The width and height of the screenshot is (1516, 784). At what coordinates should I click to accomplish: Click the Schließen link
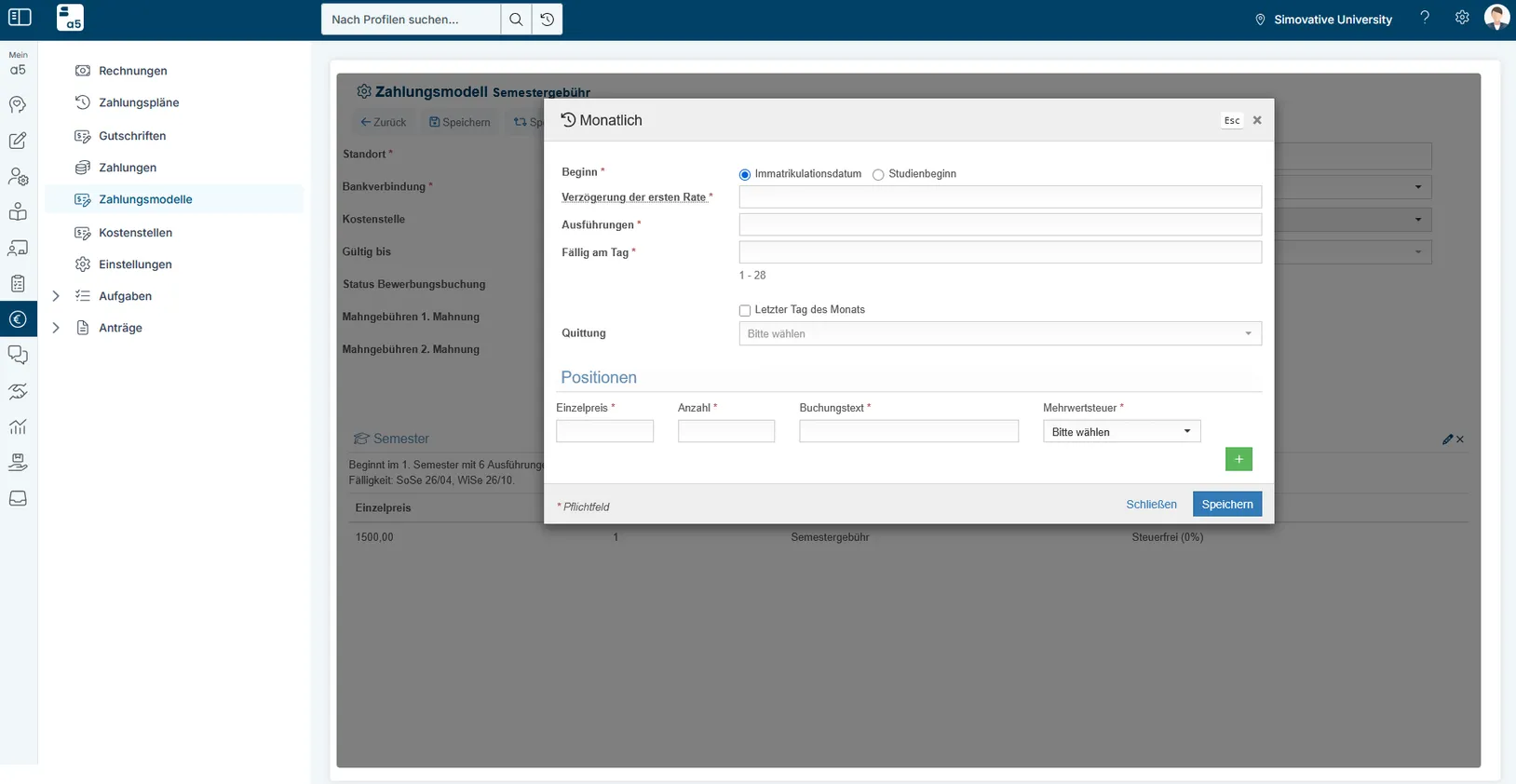[1151, 504]
